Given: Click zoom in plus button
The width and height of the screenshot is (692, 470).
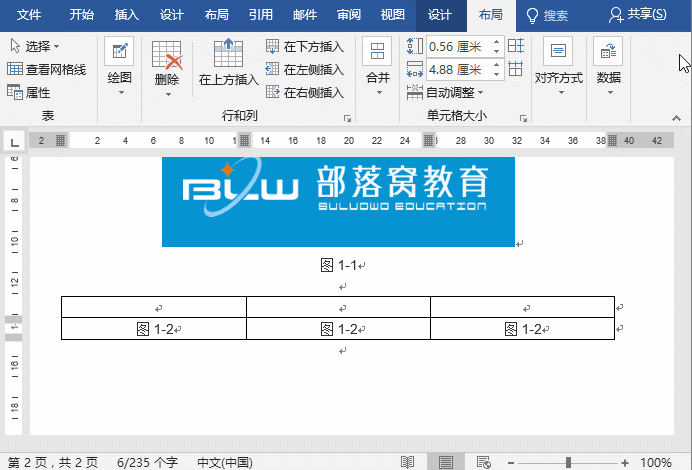Looking at the screenshot, I should tap(625, 462).
